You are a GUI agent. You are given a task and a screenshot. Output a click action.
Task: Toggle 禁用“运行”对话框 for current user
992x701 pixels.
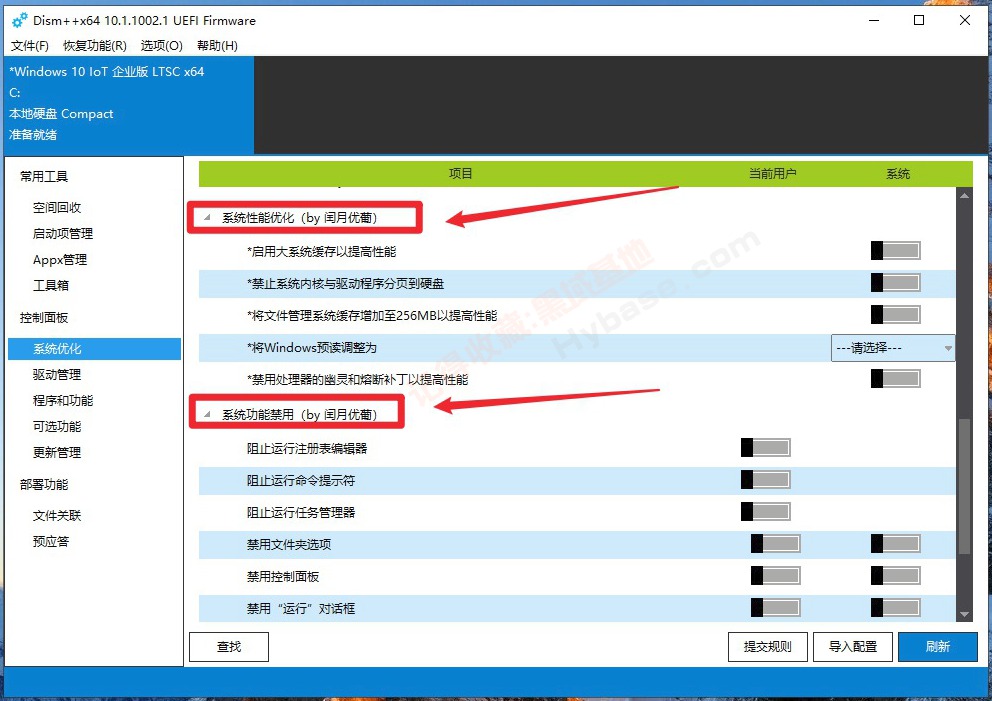[x=776, y=608]
